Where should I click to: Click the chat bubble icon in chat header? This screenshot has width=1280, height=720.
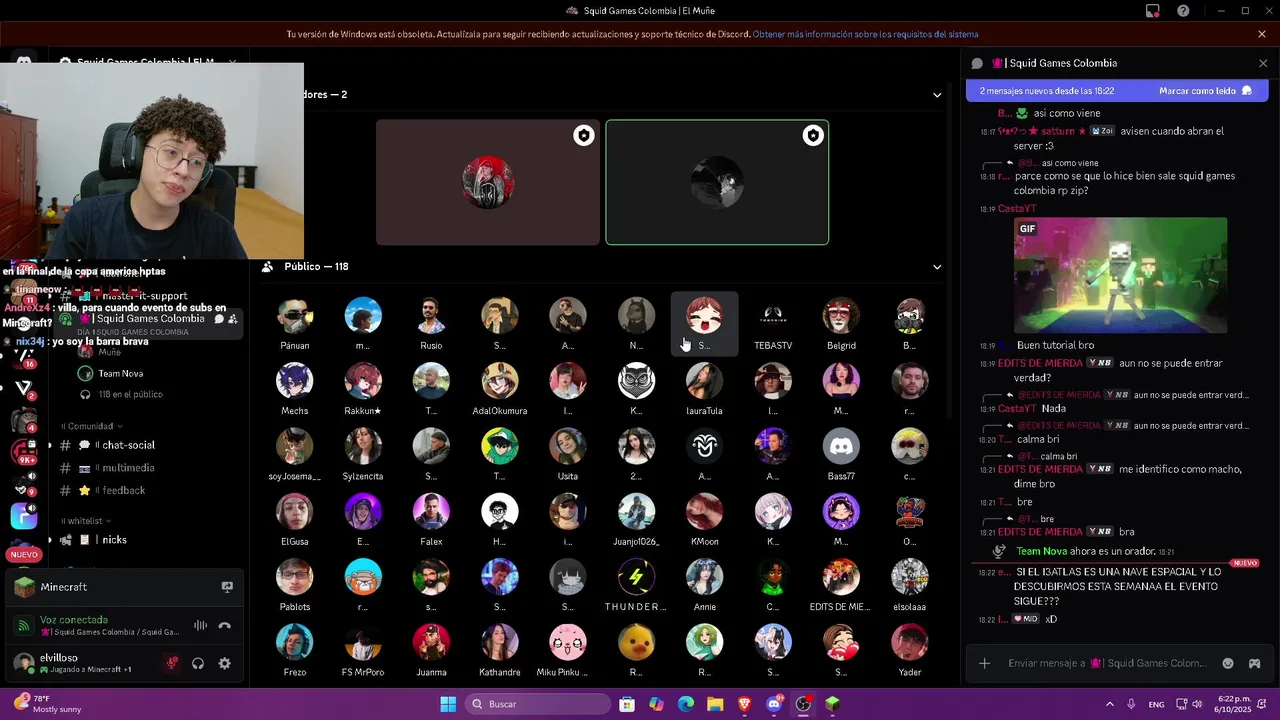(977, 63)
